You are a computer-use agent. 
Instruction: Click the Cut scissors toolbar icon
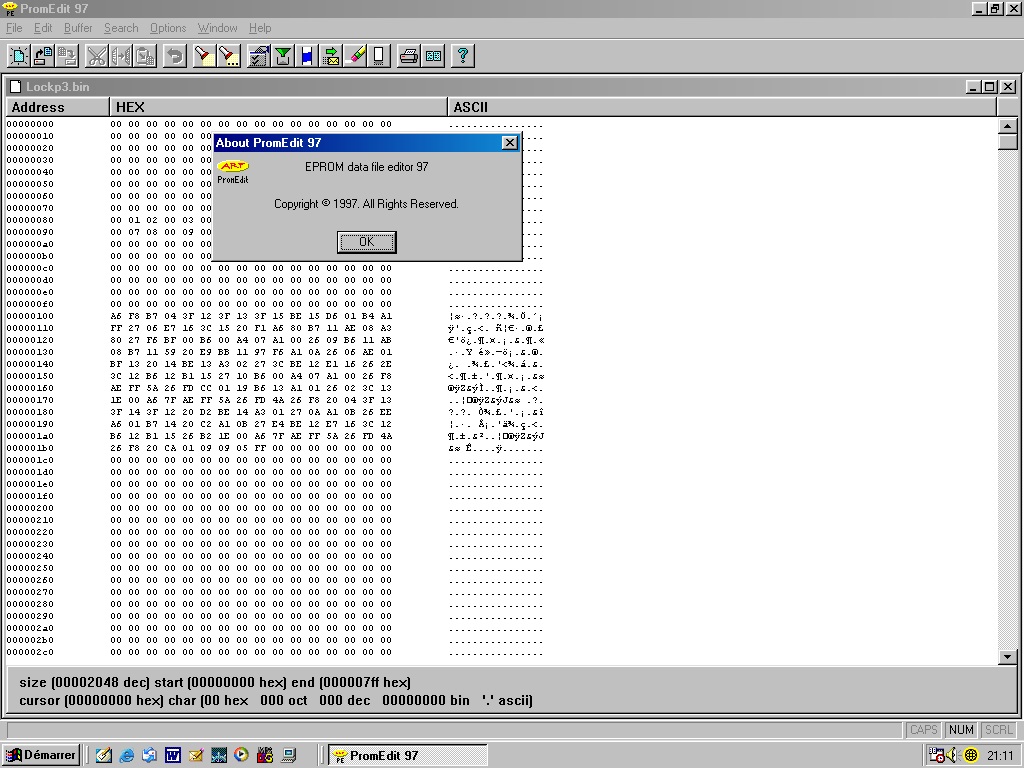(x=97, y=56)
